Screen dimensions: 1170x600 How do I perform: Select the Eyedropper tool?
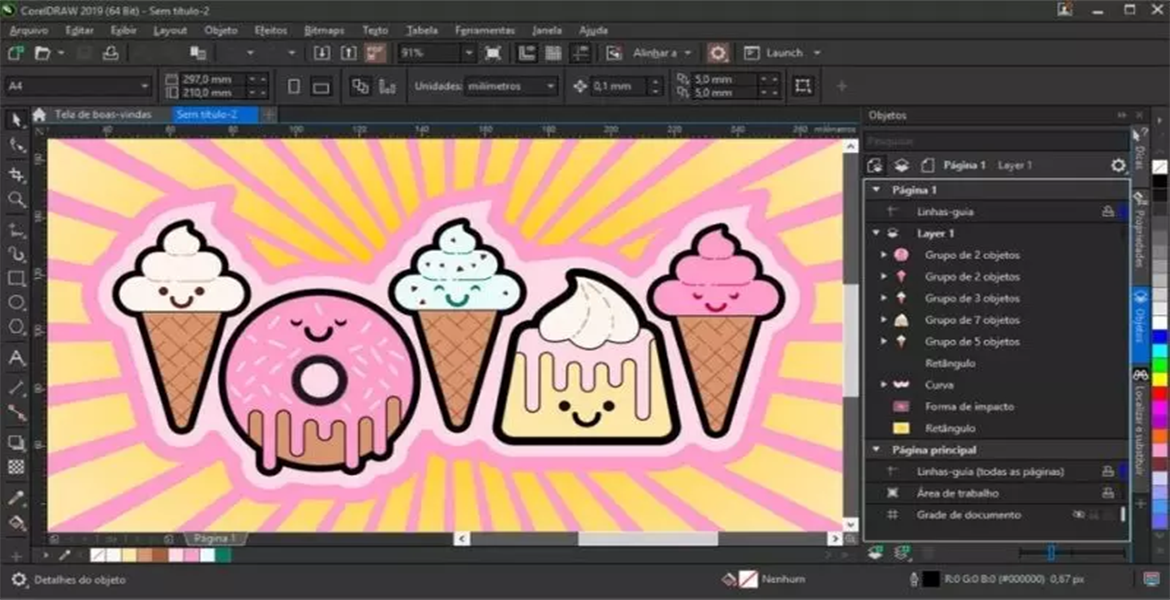point(16,497)
